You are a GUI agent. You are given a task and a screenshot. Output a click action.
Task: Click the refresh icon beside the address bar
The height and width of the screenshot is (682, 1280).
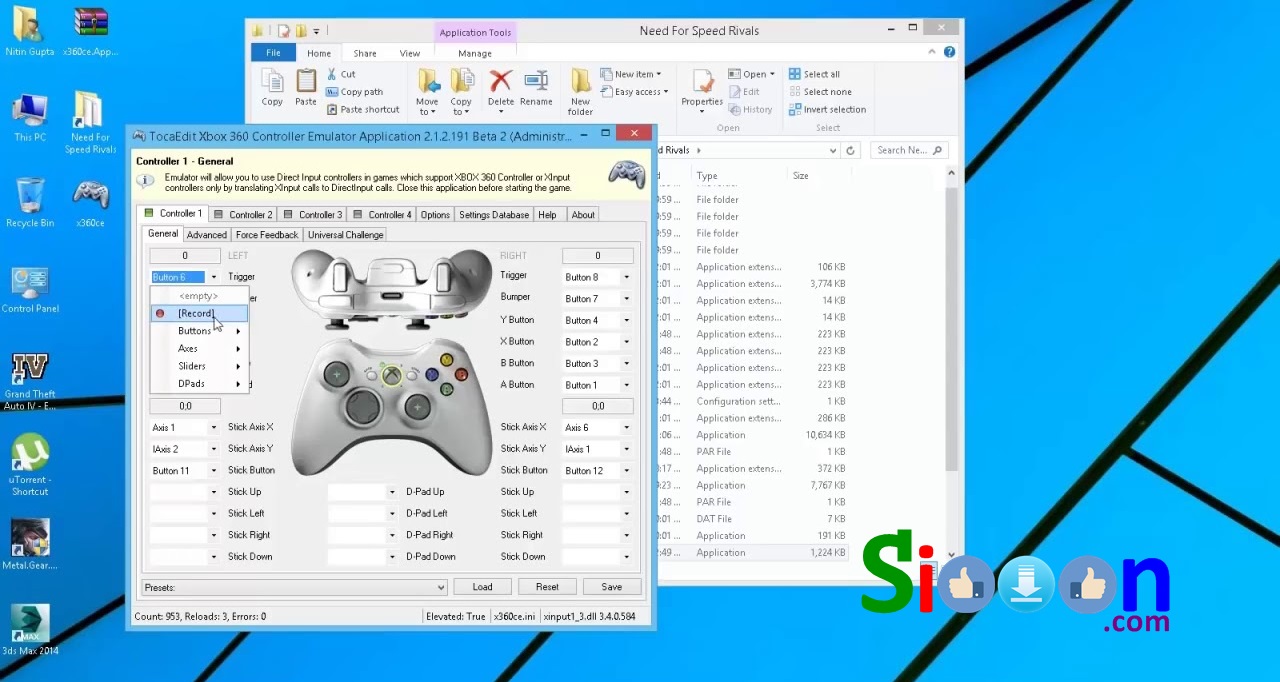click(850, 150)
